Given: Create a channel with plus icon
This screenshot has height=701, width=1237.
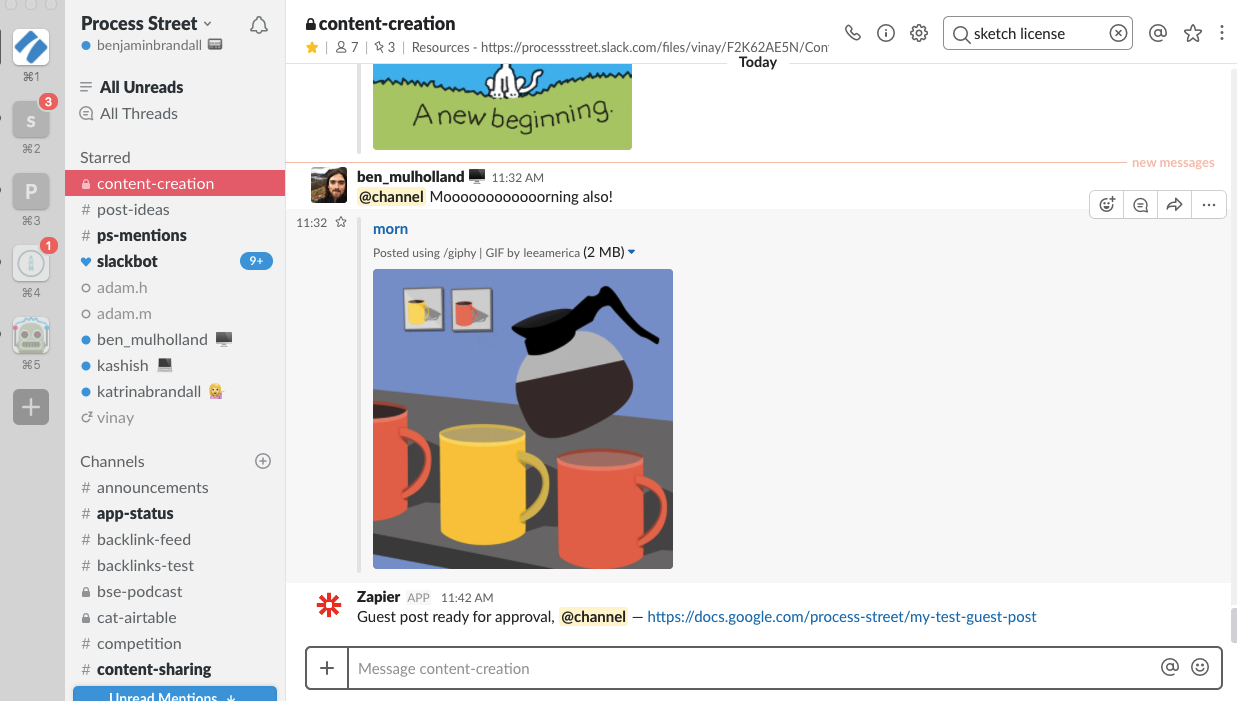Looking at the screenshot, I should (x=263, y=461).
